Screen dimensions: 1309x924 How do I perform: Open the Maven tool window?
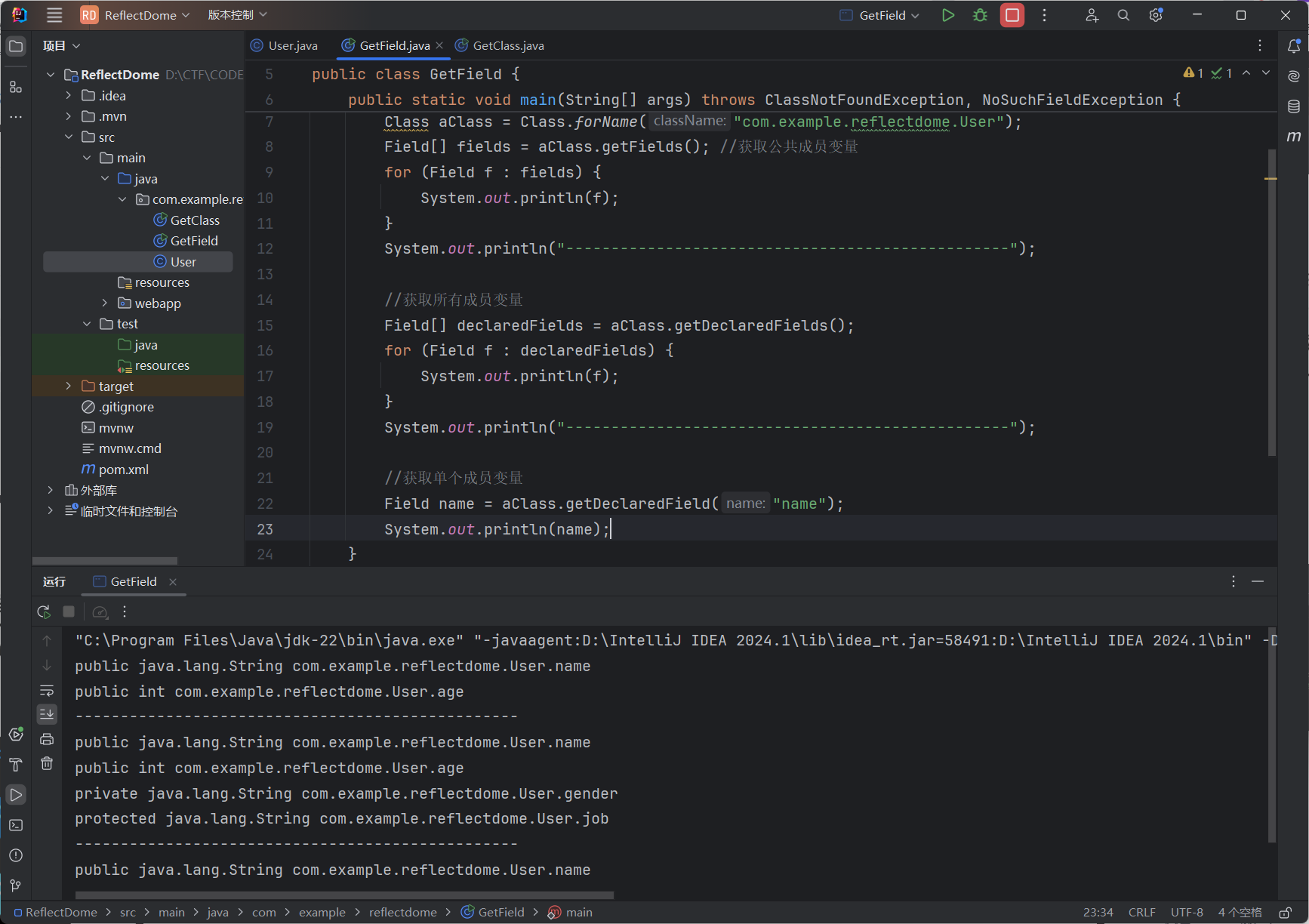(1294, 137)
